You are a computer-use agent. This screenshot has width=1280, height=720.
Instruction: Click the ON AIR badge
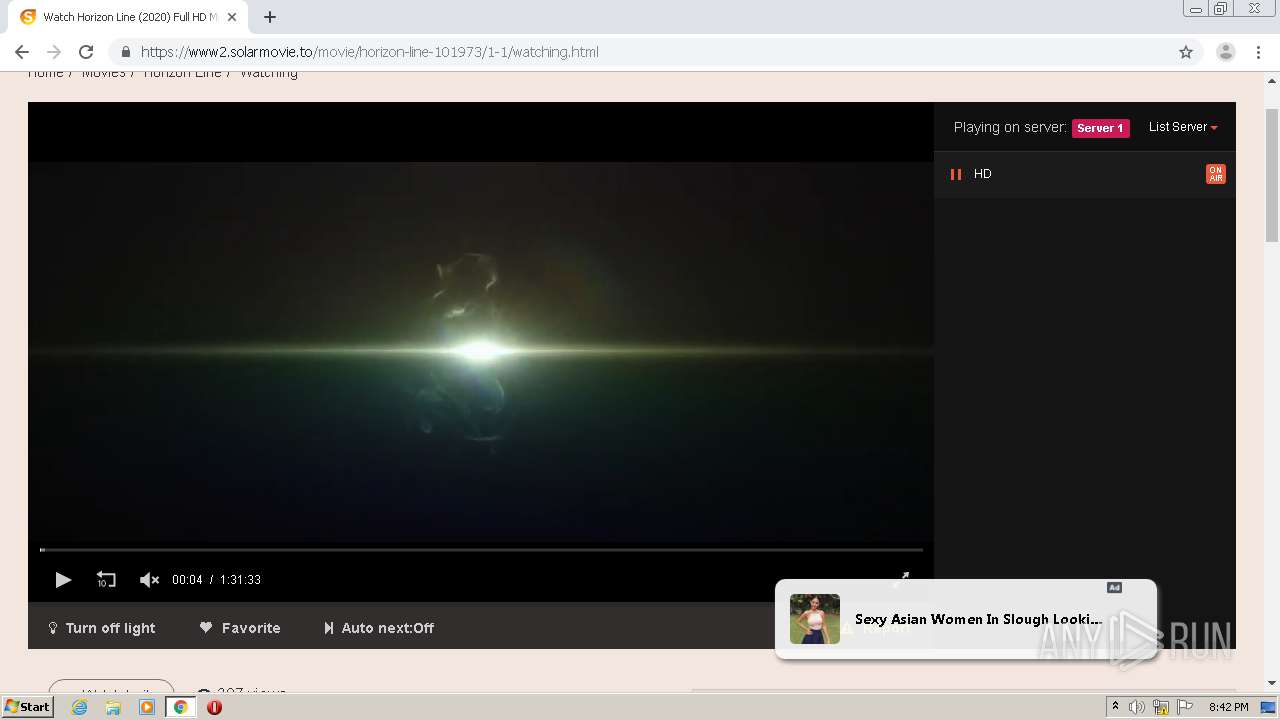(x=1216, y=174)
